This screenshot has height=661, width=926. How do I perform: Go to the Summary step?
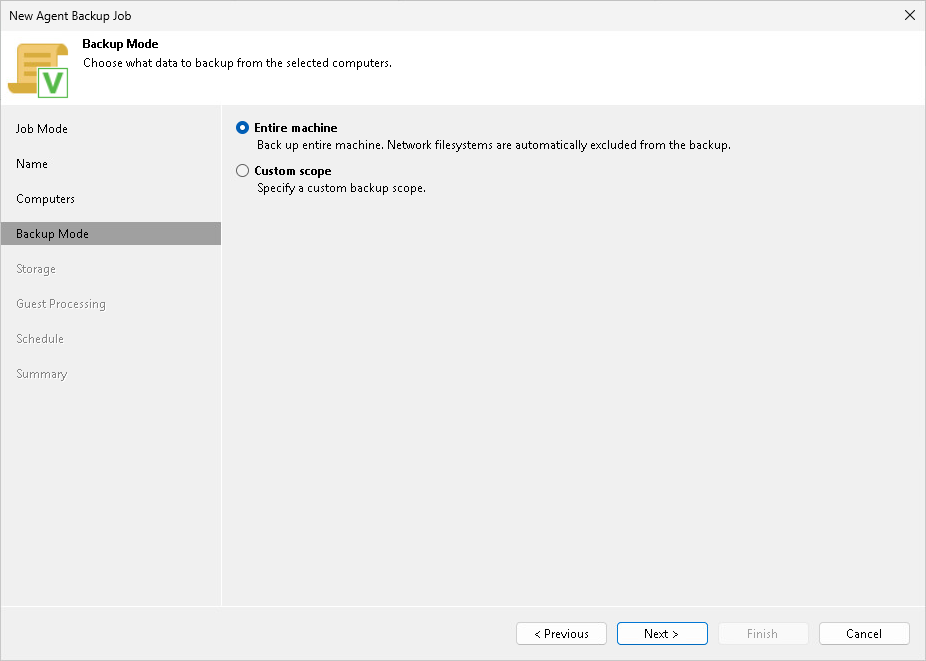(42, 374)
